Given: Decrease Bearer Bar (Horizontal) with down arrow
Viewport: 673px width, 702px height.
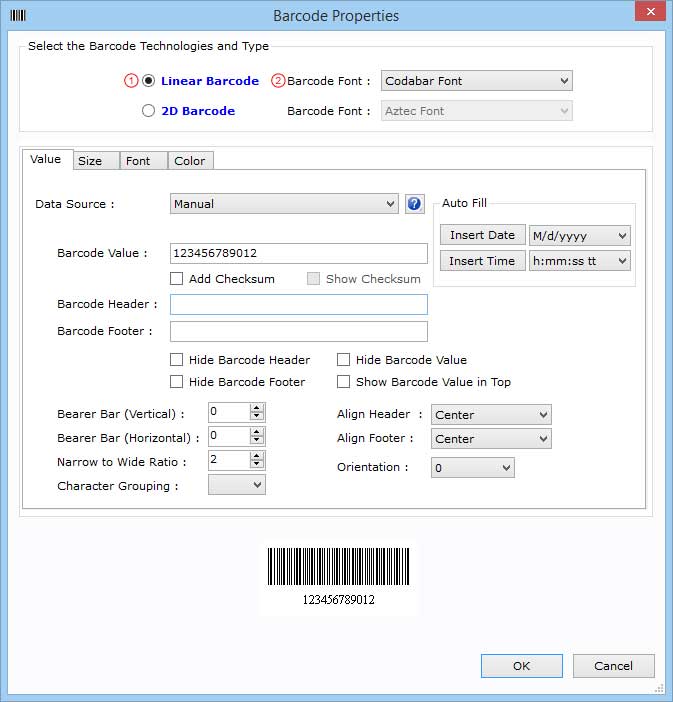Looking at the screenshot, I should (257, 441).
